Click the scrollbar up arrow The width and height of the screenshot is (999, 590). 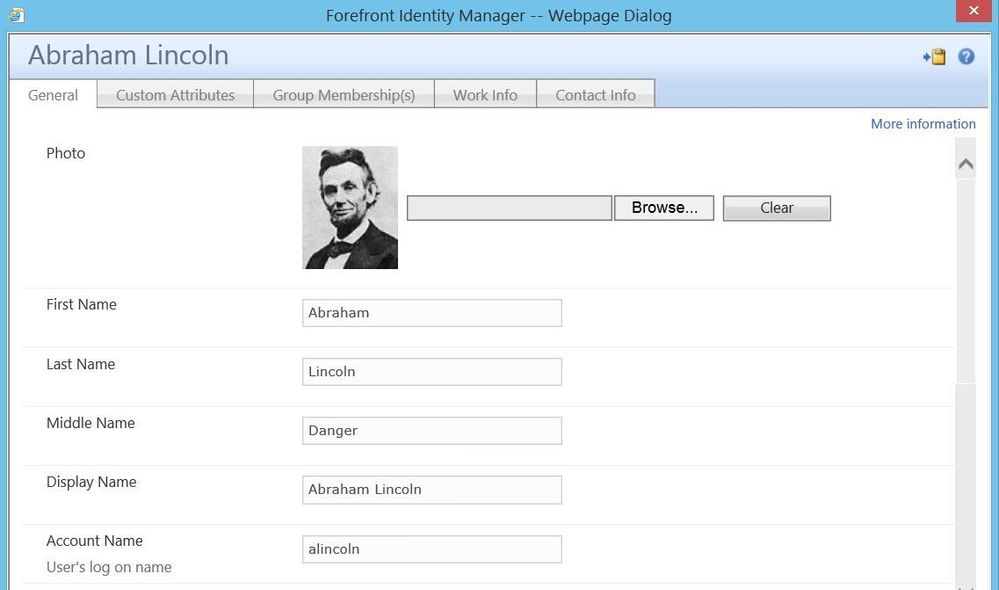pyautogui.click(x=966, y=164)
